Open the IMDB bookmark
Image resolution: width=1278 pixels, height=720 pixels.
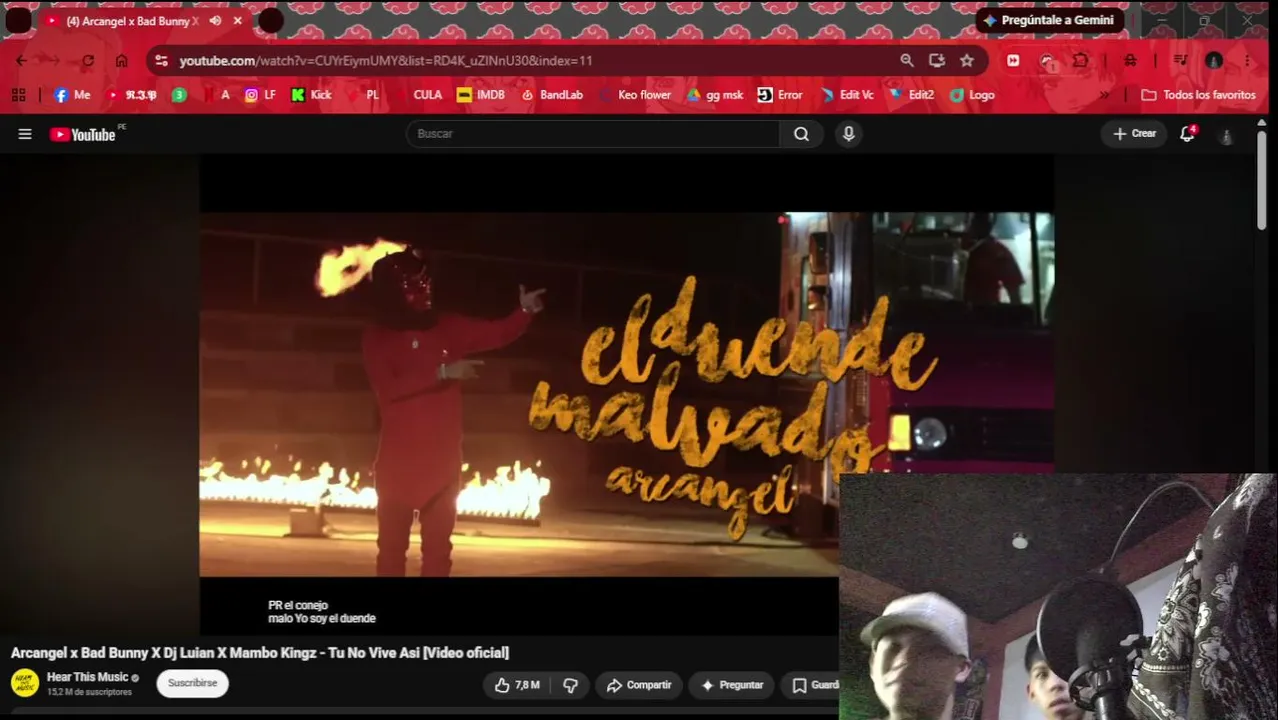pos(481,95)
